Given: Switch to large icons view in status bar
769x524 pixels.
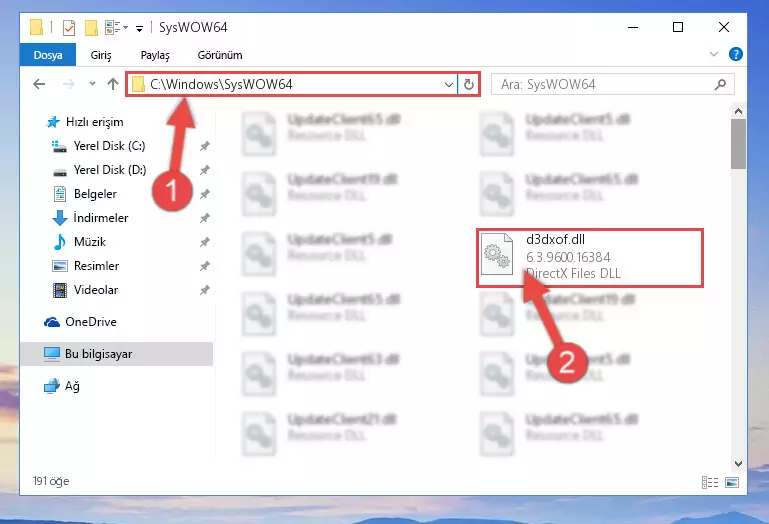Looking at the screenshot, I should [x=732, y=483].
